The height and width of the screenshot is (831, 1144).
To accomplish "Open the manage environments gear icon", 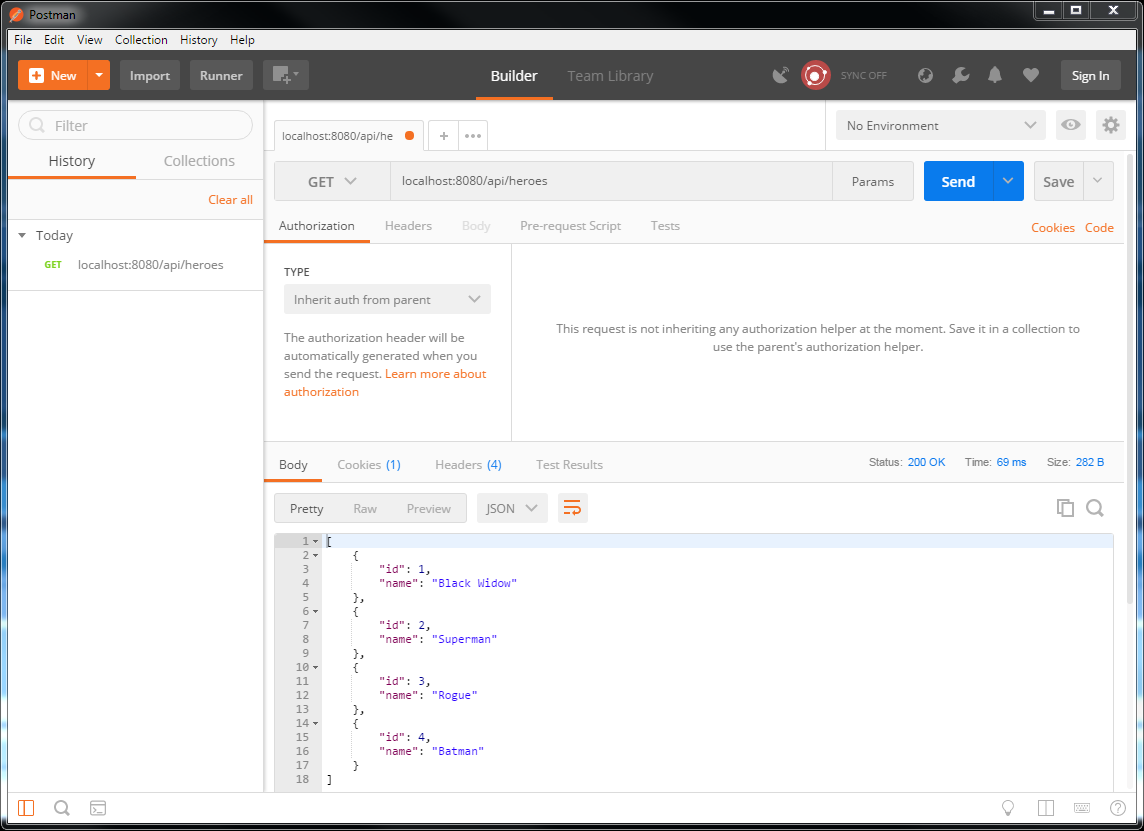I will click(1110, 125).
